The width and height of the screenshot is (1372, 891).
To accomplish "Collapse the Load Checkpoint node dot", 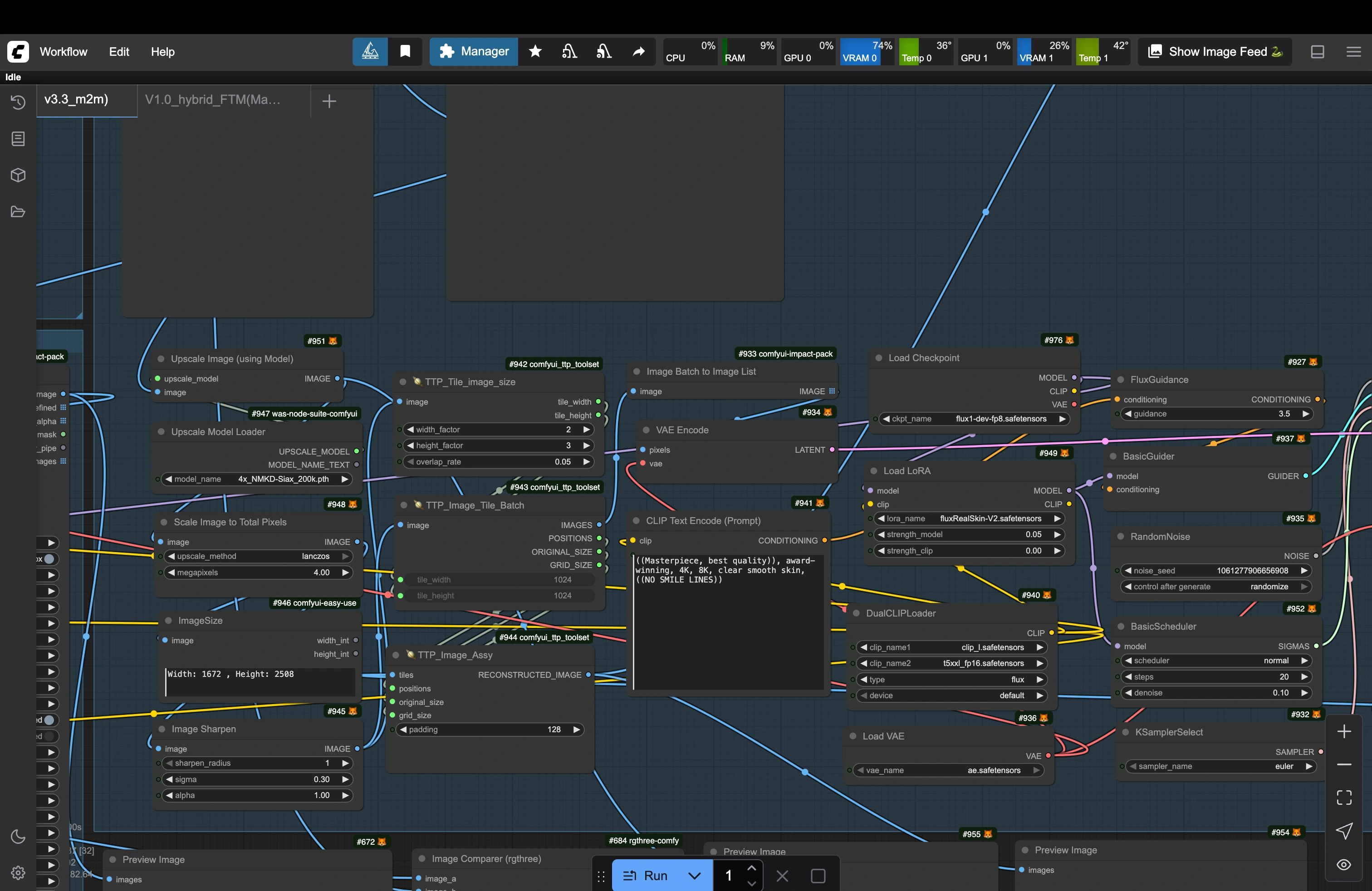I will pyautogui.click(x=878, y=358).
